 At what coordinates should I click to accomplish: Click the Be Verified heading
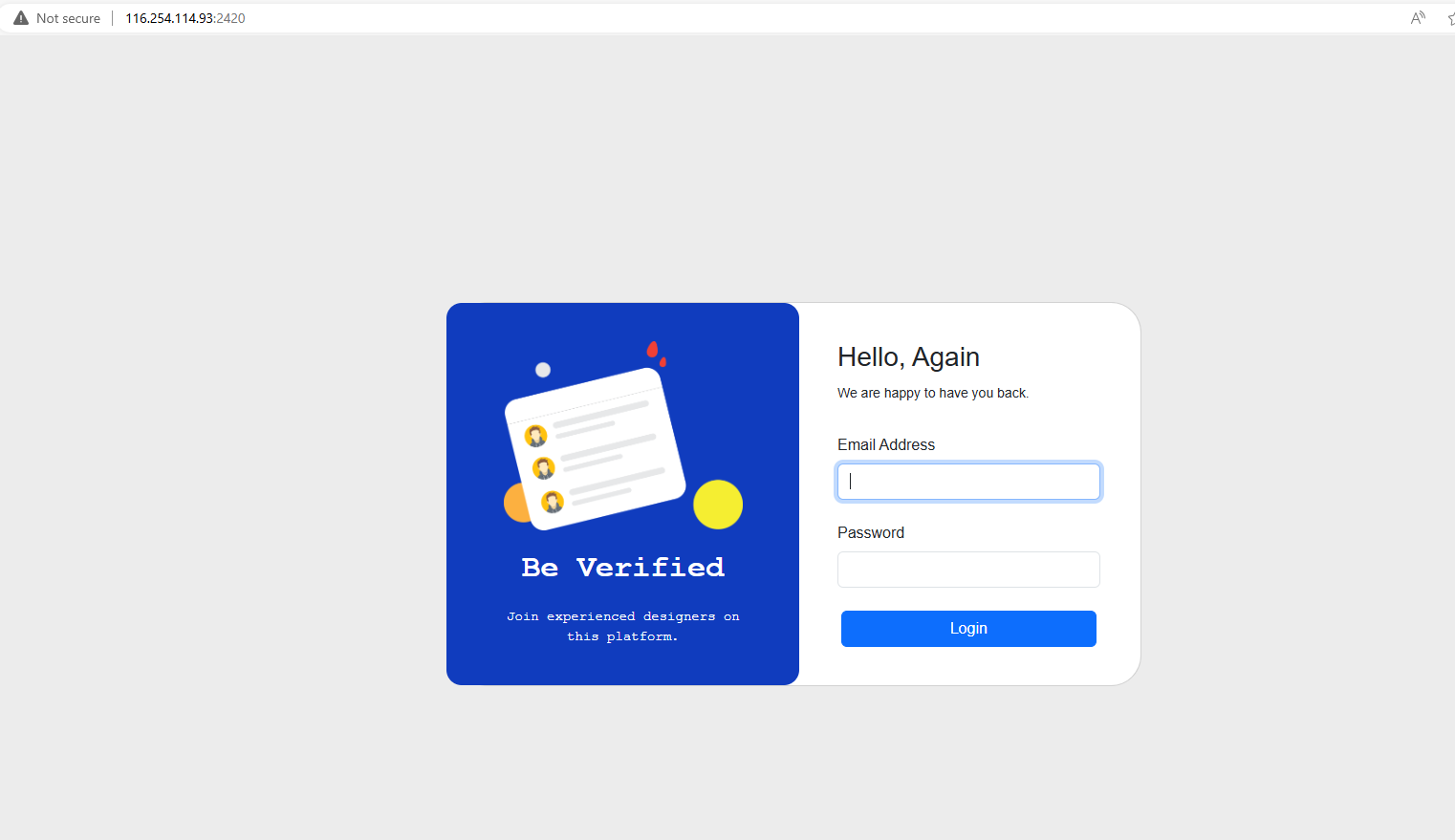[623, 568]
